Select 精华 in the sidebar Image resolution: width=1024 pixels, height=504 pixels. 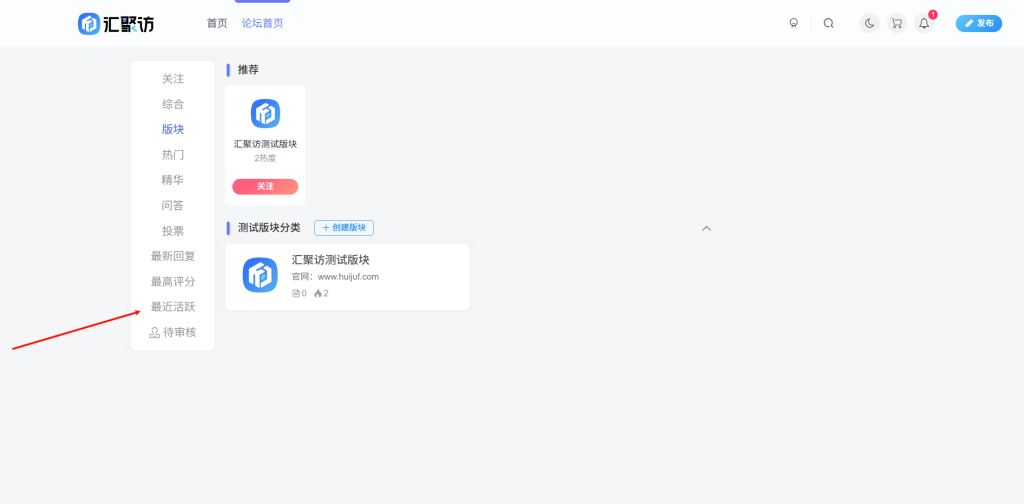[x=173, y=180]
